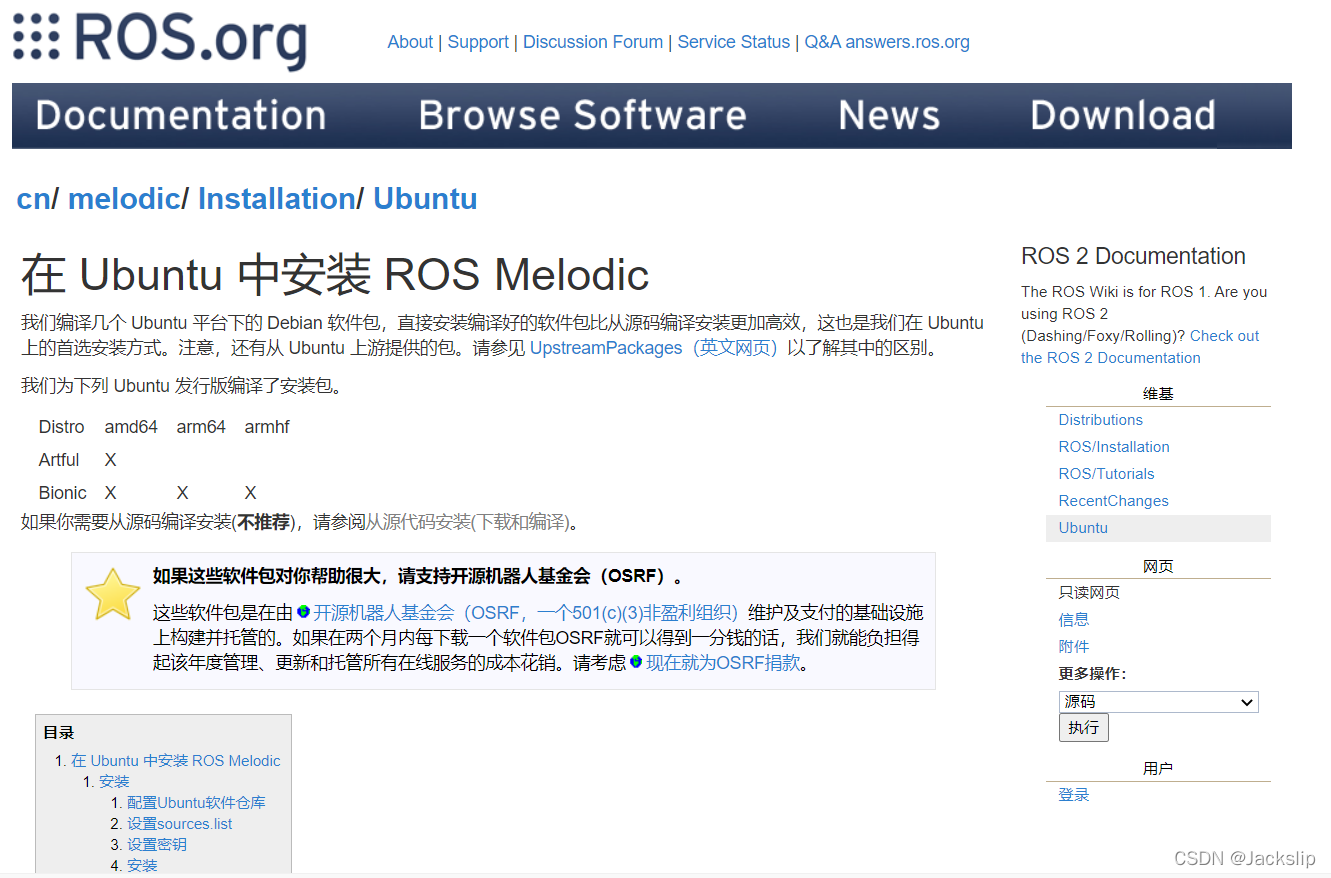
Task: Jump to 在 Ubuntu 中安装 ROS Melodic contents entry
Action: click(x=175, y=761)
